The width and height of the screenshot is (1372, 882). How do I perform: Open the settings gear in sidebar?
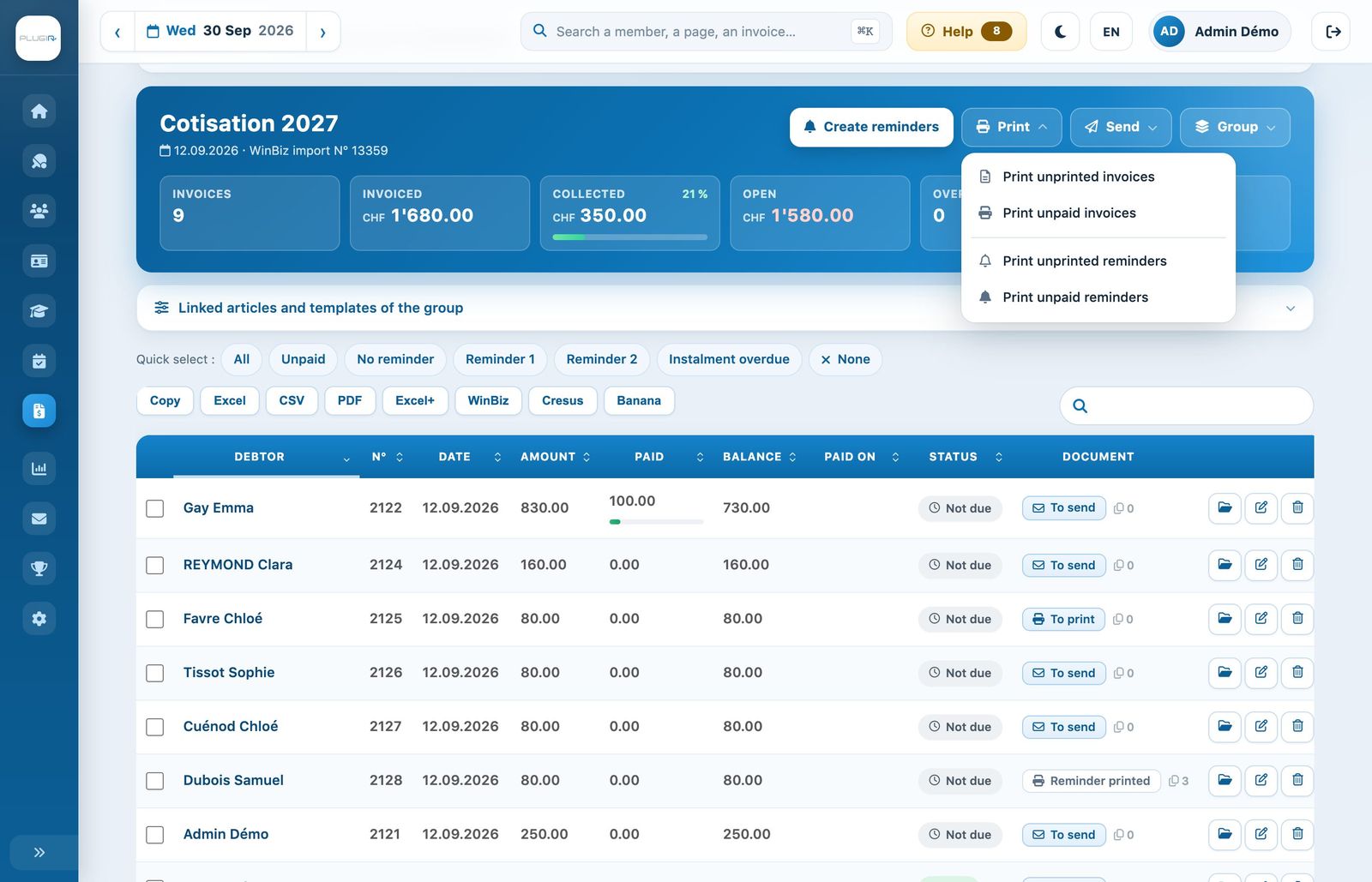click(39, 618)
